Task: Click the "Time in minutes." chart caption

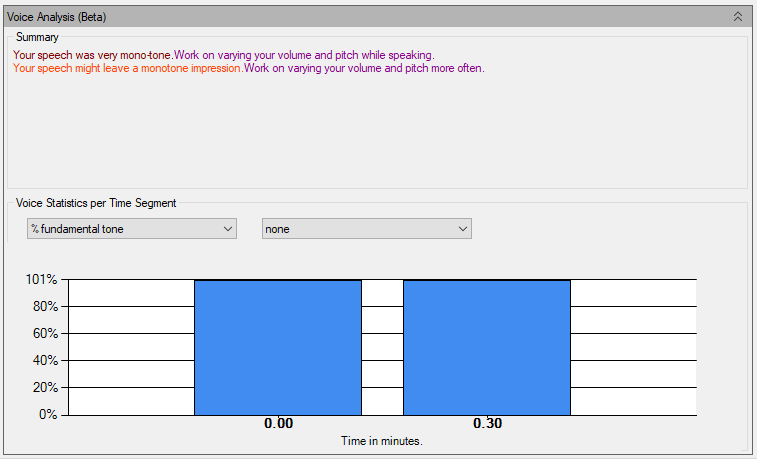Action: 382,441
